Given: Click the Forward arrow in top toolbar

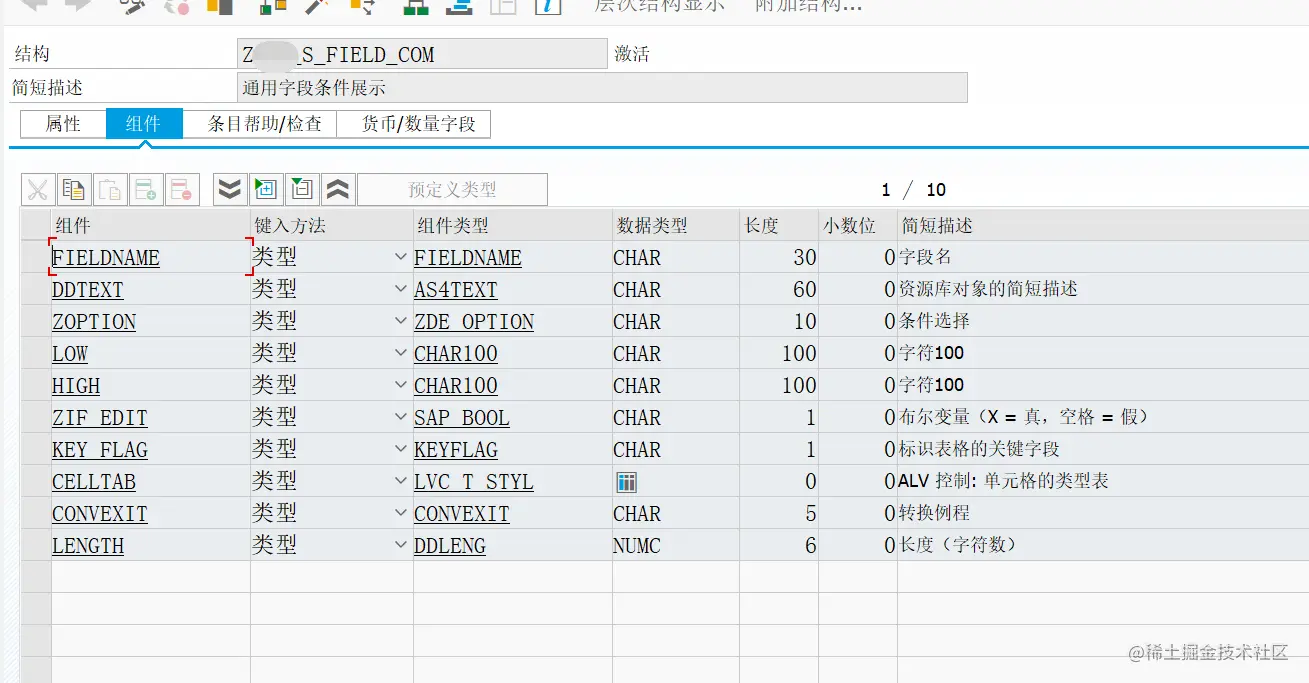Looking at the screenshot, I should (78, 5).
